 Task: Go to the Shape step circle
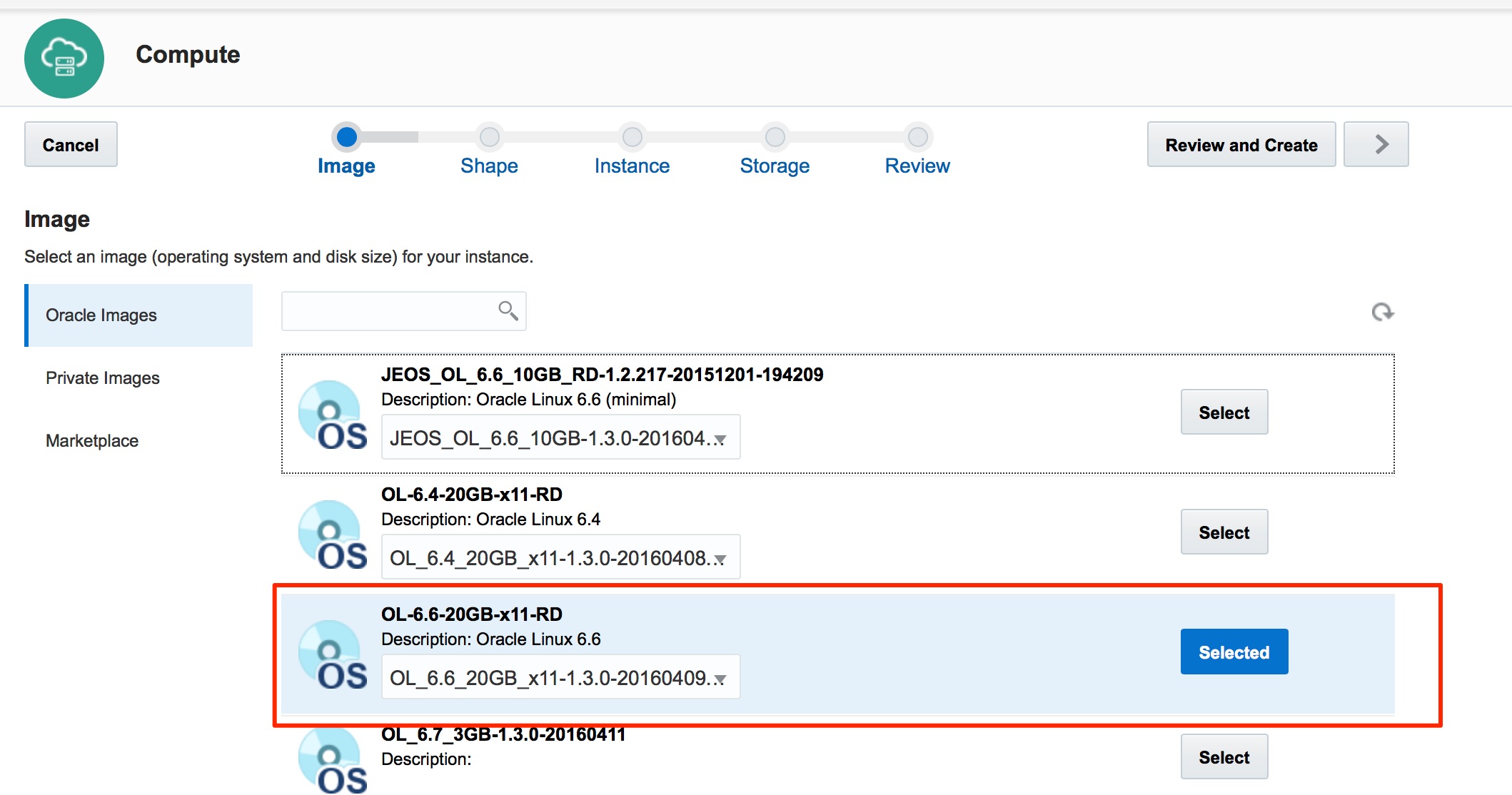[x=490, y=137]
